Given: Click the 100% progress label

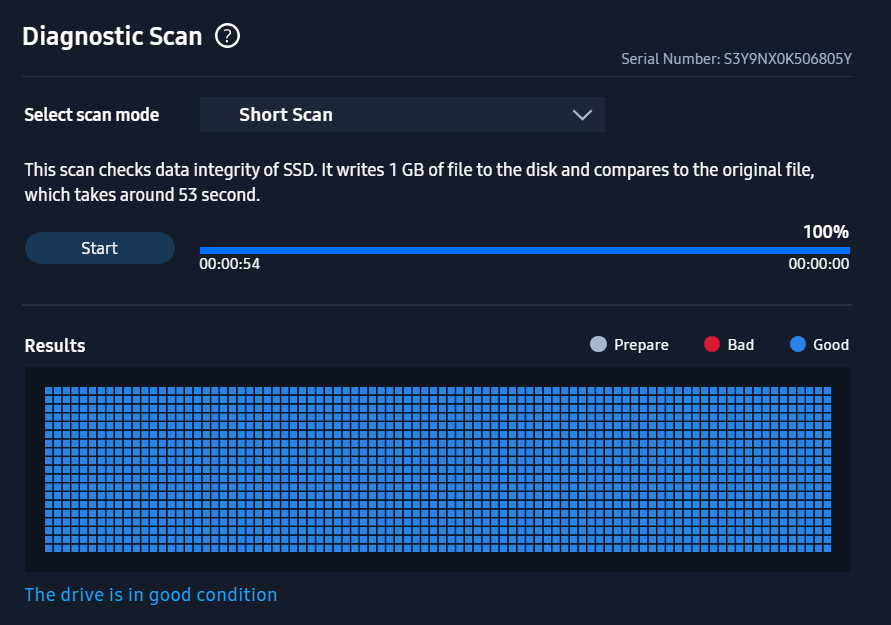Looking at the screenshot, I should [826, 232].
